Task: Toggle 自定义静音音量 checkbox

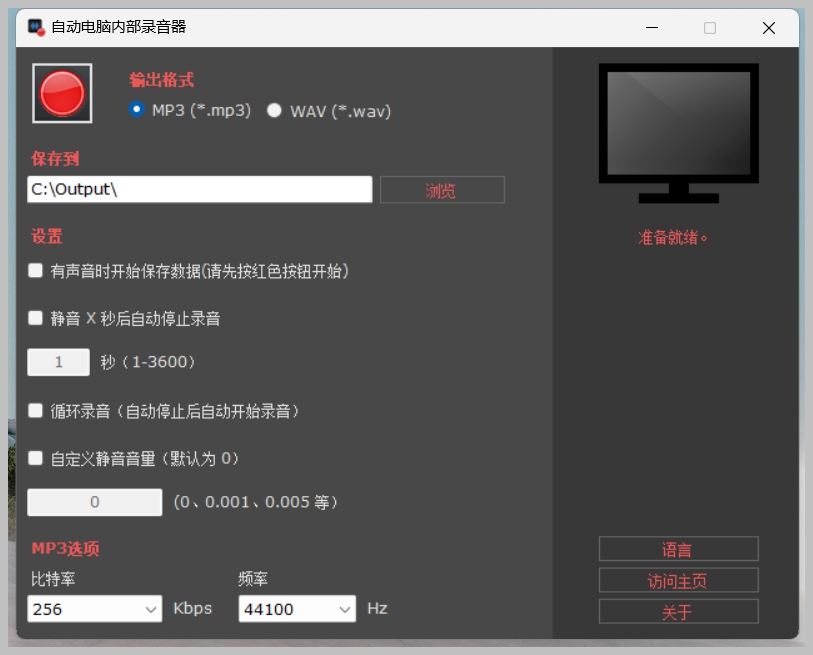Action: tap(35, 458)
